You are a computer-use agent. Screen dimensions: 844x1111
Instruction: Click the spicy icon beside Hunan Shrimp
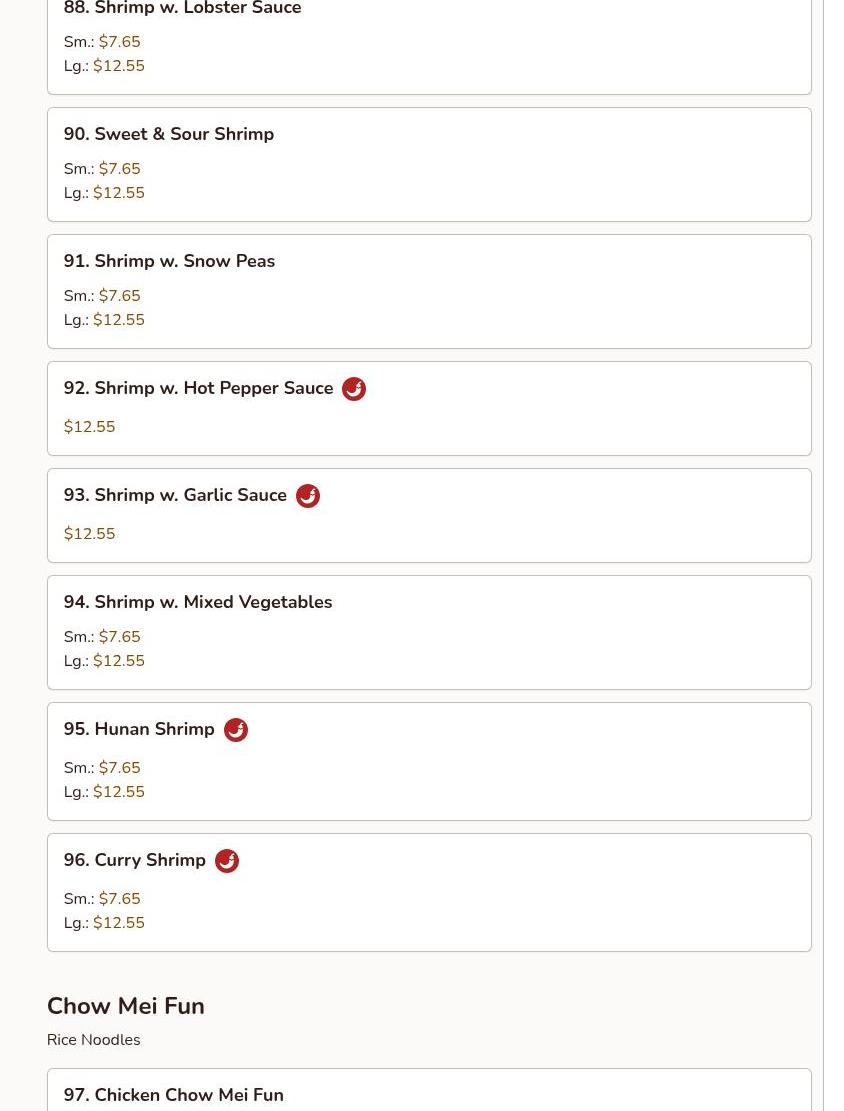[x=236, y=730]
